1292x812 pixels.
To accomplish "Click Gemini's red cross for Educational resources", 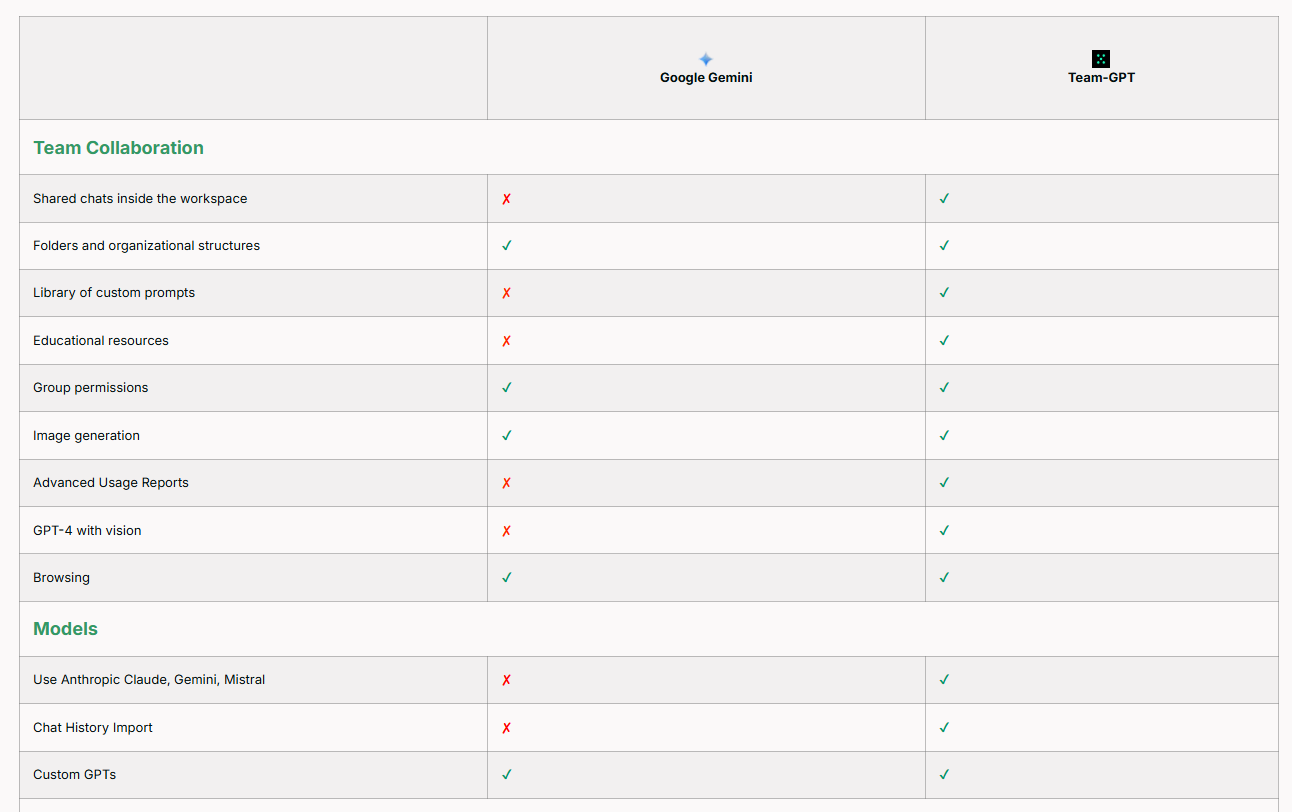I will click(x=506, y=341).
